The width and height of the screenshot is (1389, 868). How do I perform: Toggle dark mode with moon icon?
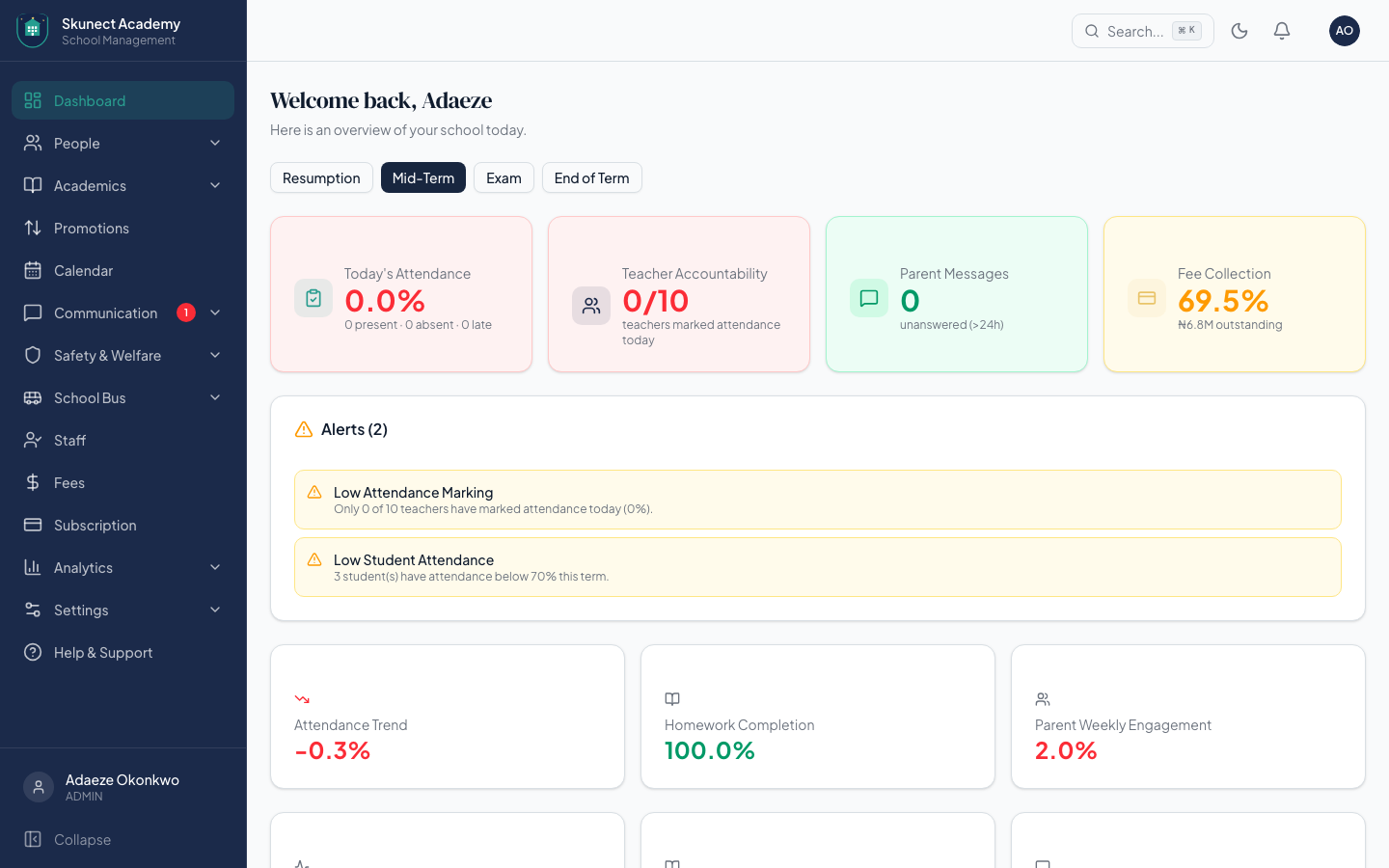pos(1239,31)
